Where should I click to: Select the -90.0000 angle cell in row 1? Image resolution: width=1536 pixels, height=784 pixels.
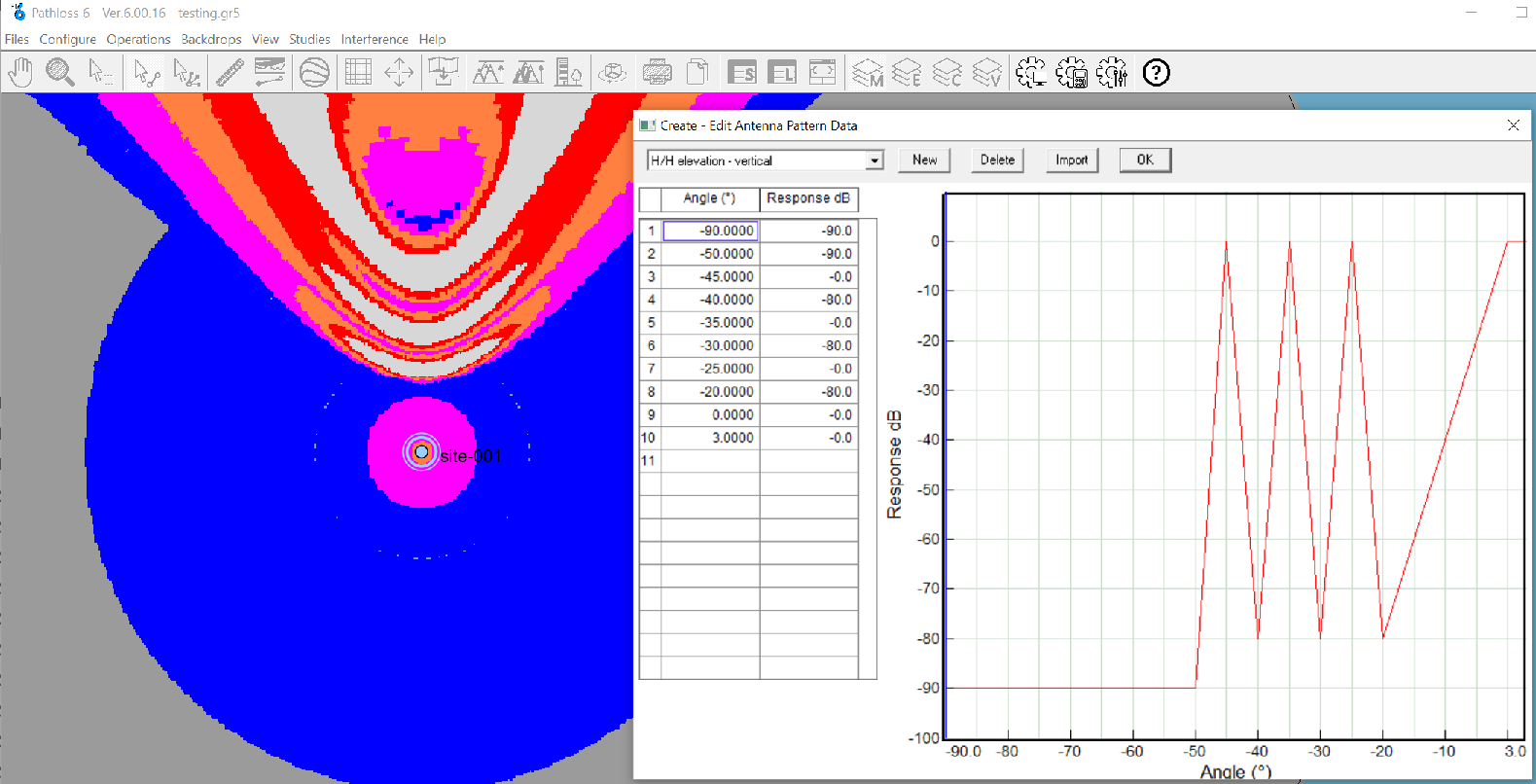710,231
